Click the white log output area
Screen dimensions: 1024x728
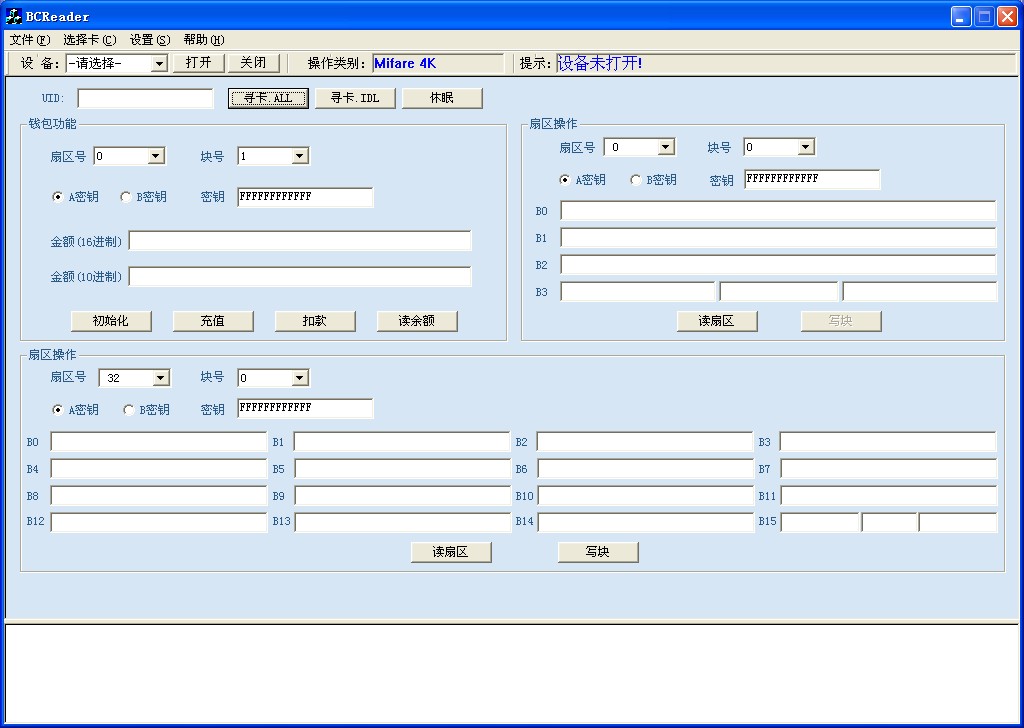click(512, 674)
